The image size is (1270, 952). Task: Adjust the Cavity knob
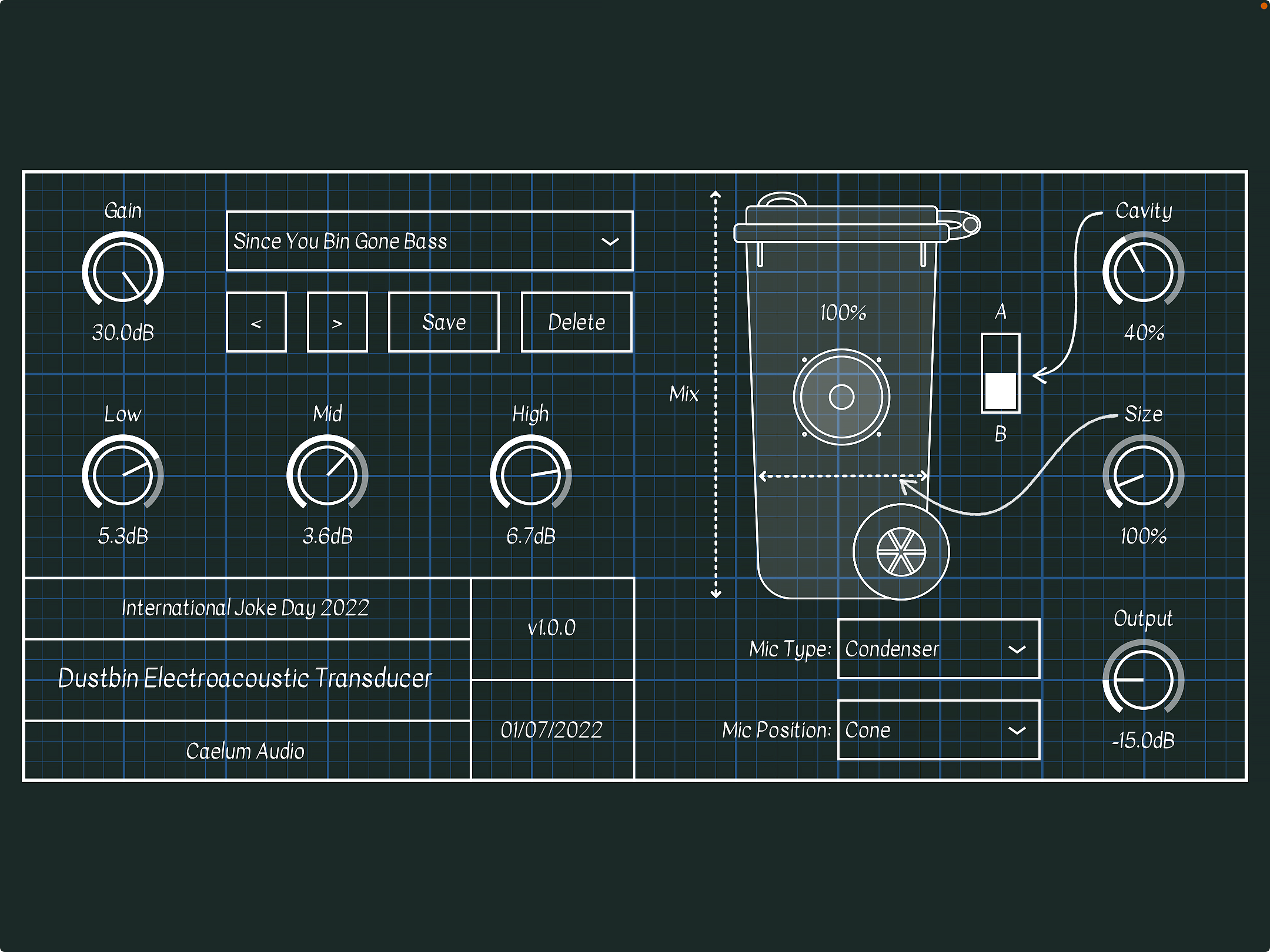(1143, 272)
